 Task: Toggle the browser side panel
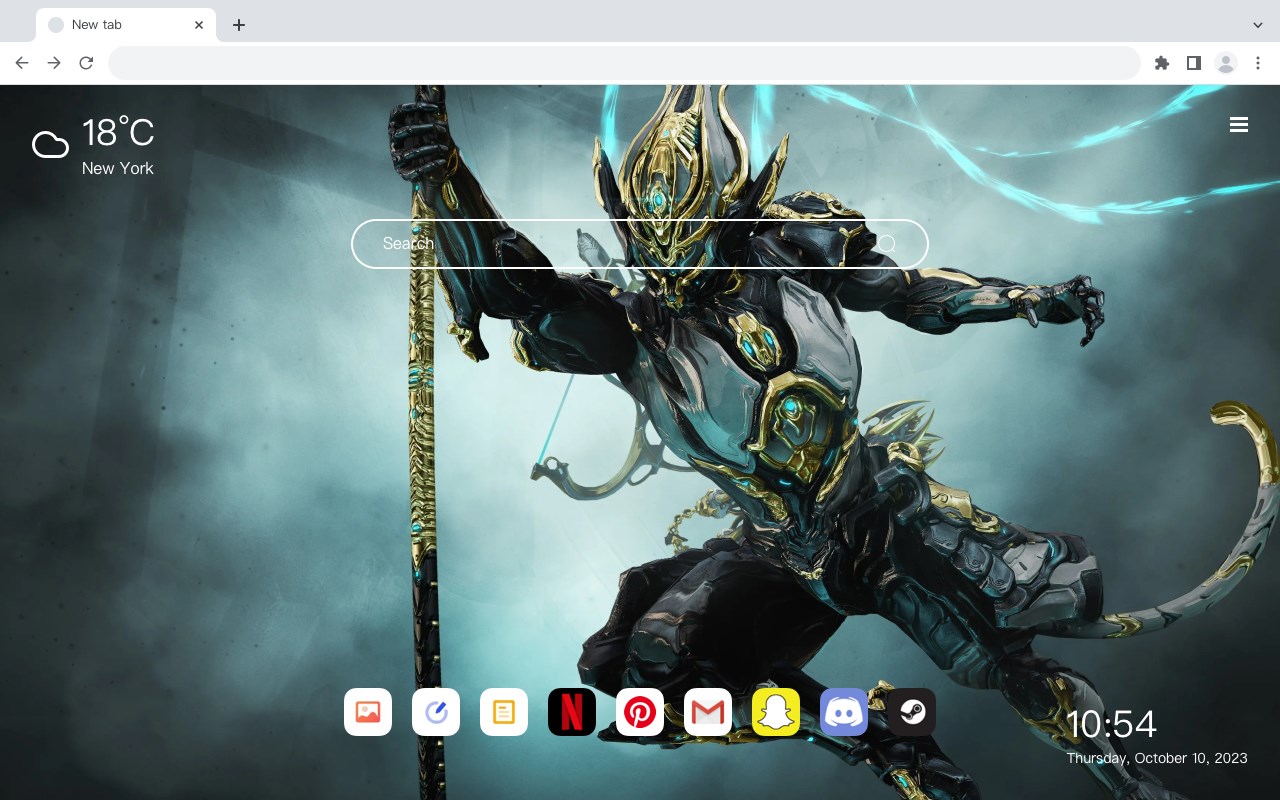(x=1193, y=63)
